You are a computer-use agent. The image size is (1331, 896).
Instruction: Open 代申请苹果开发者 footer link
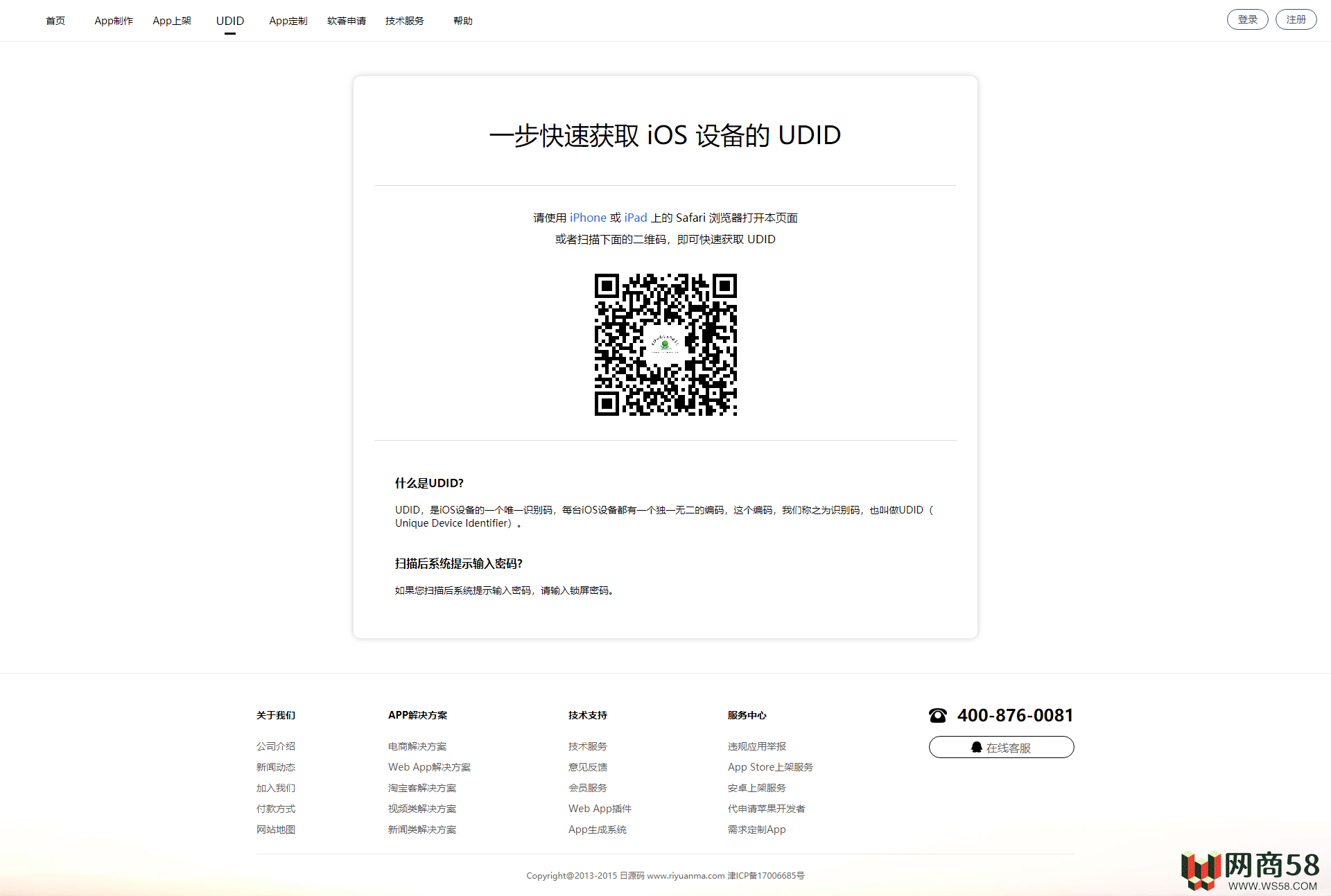tap(767, 809)
